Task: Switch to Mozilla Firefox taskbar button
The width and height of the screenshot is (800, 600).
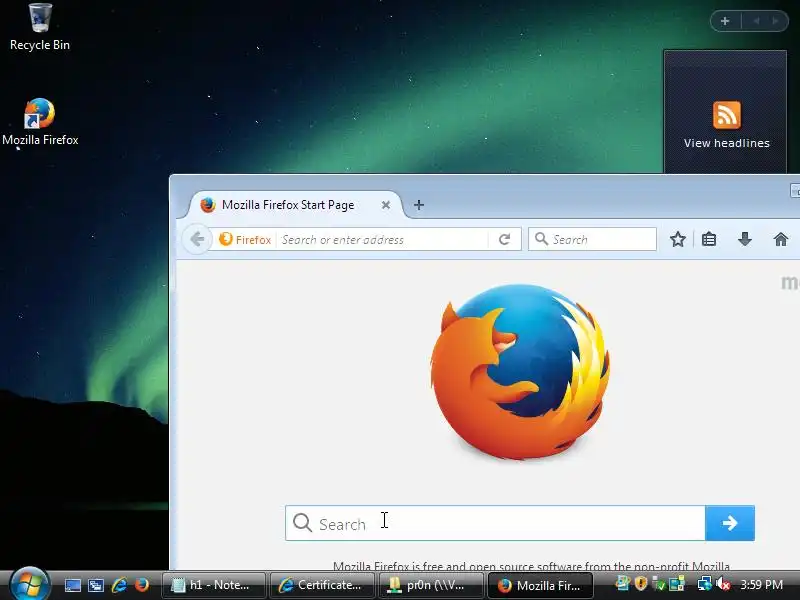Action: pos(540,585)
